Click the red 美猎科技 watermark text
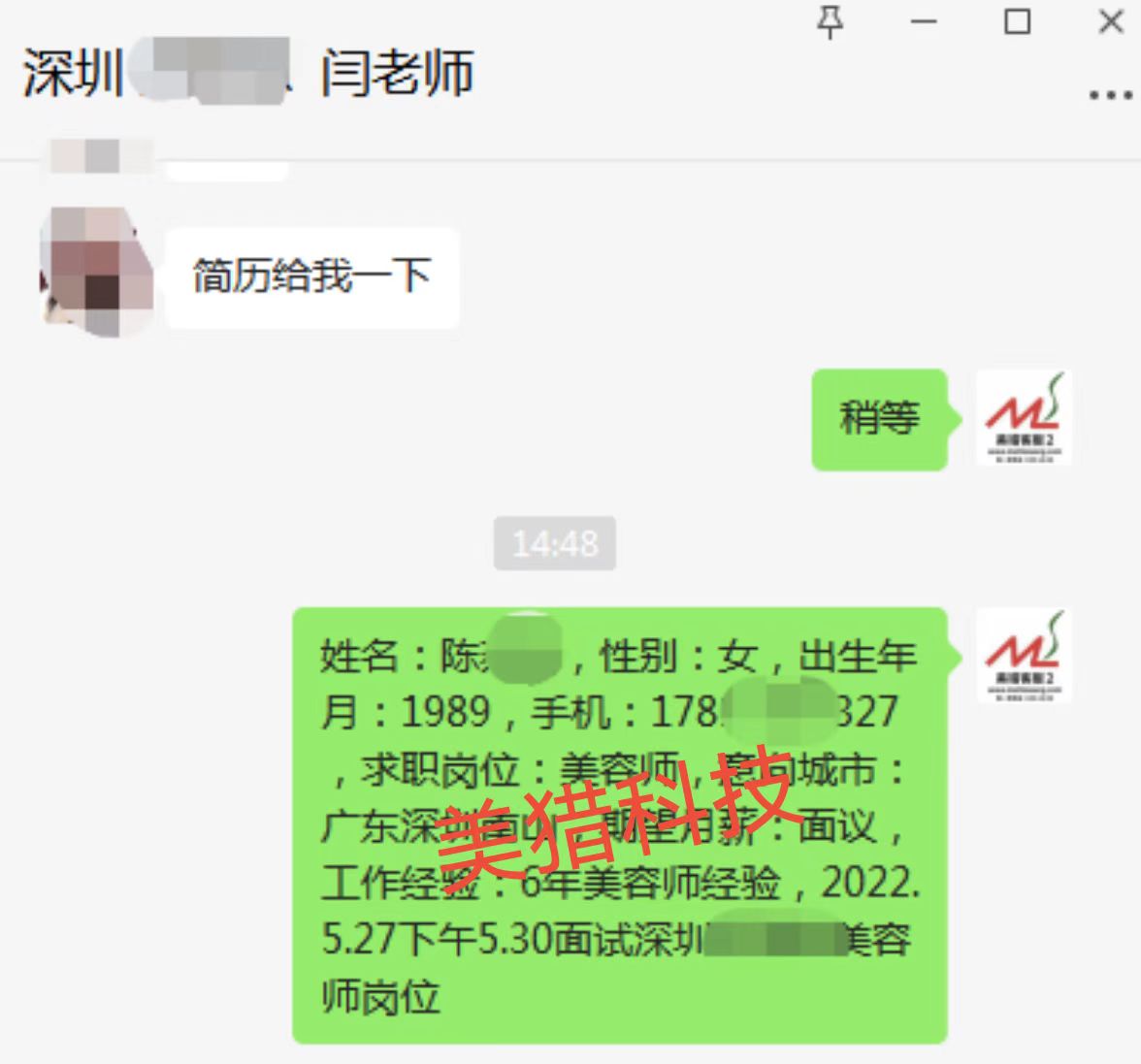1141x1064 pixels. pyautogui.click(x=613, y=813)
